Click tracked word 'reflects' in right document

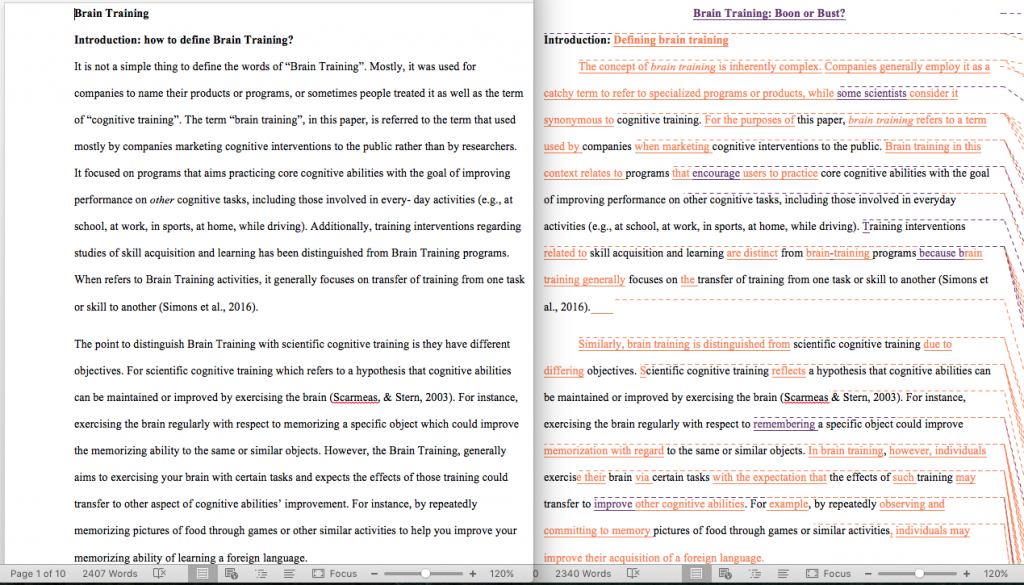point(788,371)
